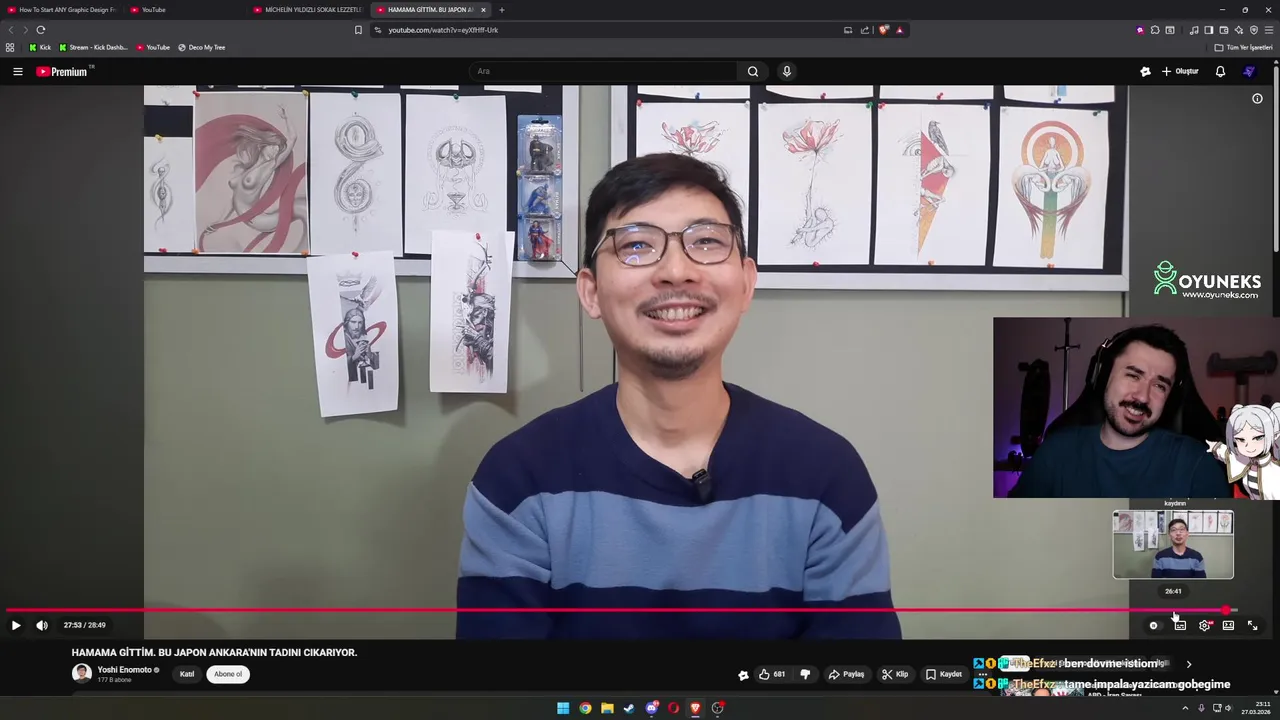Open a new browser tab

(x=502, y=10)
